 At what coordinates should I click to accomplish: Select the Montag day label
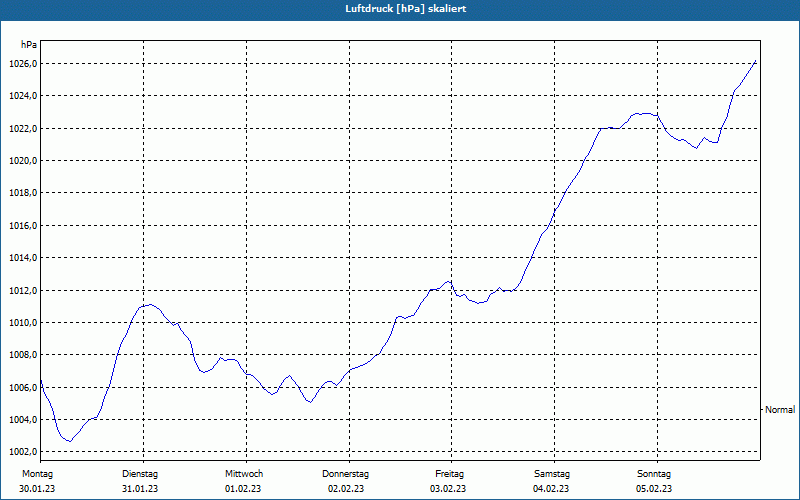[37, 474]
